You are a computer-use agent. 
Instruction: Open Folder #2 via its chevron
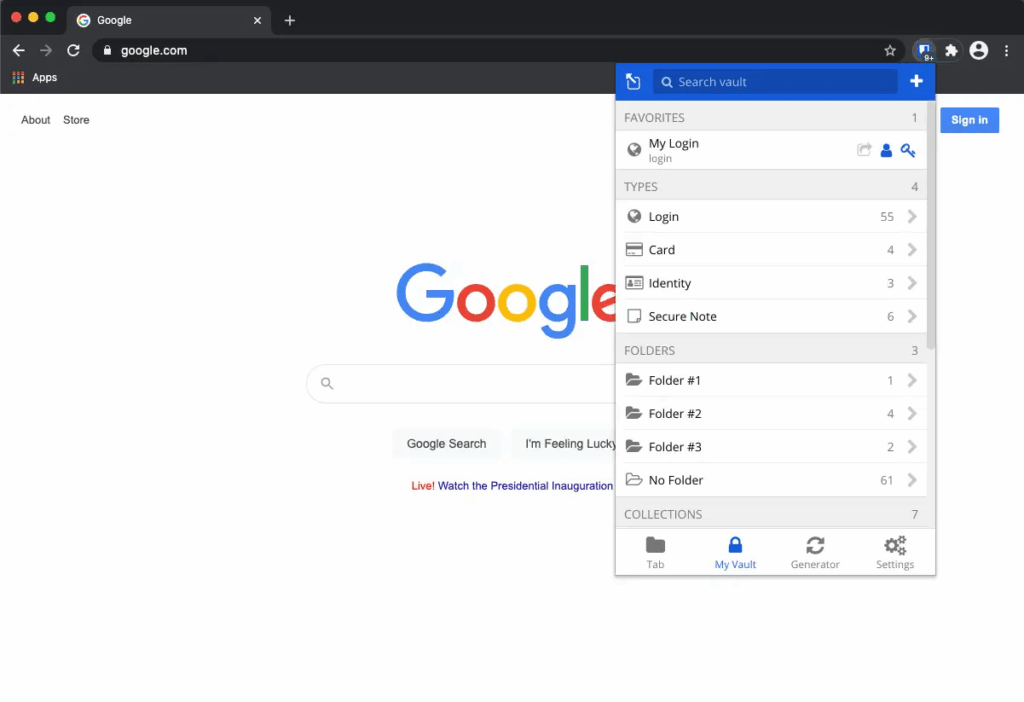(912, 413)
